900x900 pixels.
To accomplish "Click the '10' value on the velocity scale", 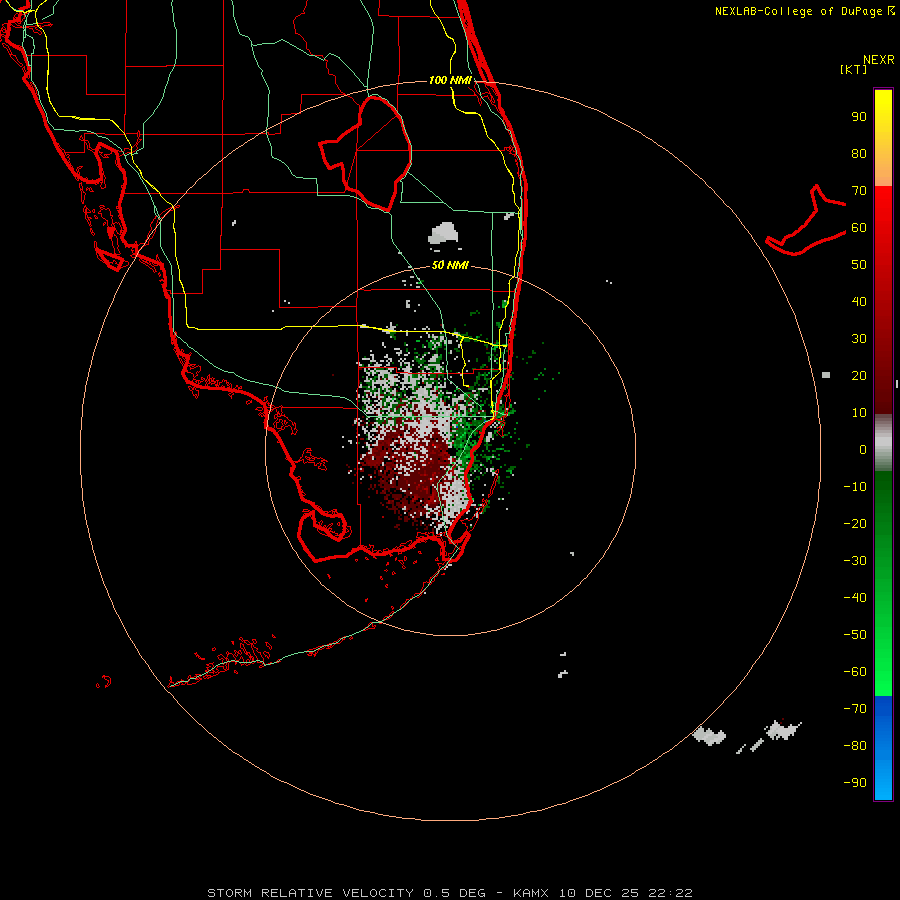I will point(859,413).
